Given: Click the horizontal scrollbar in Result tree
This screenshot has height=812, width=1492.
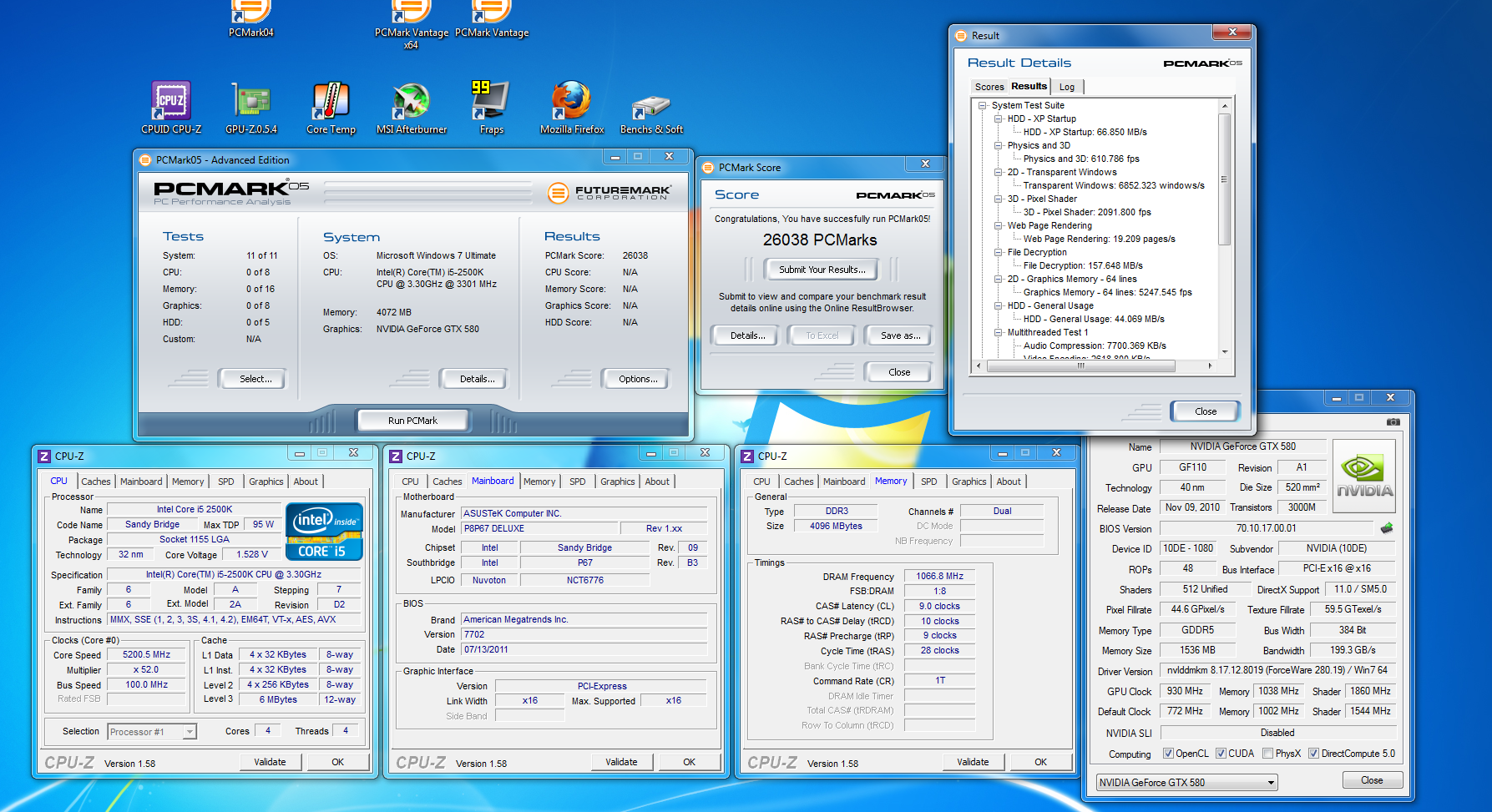Looking at the screenshot, I should pos(1080,366).
